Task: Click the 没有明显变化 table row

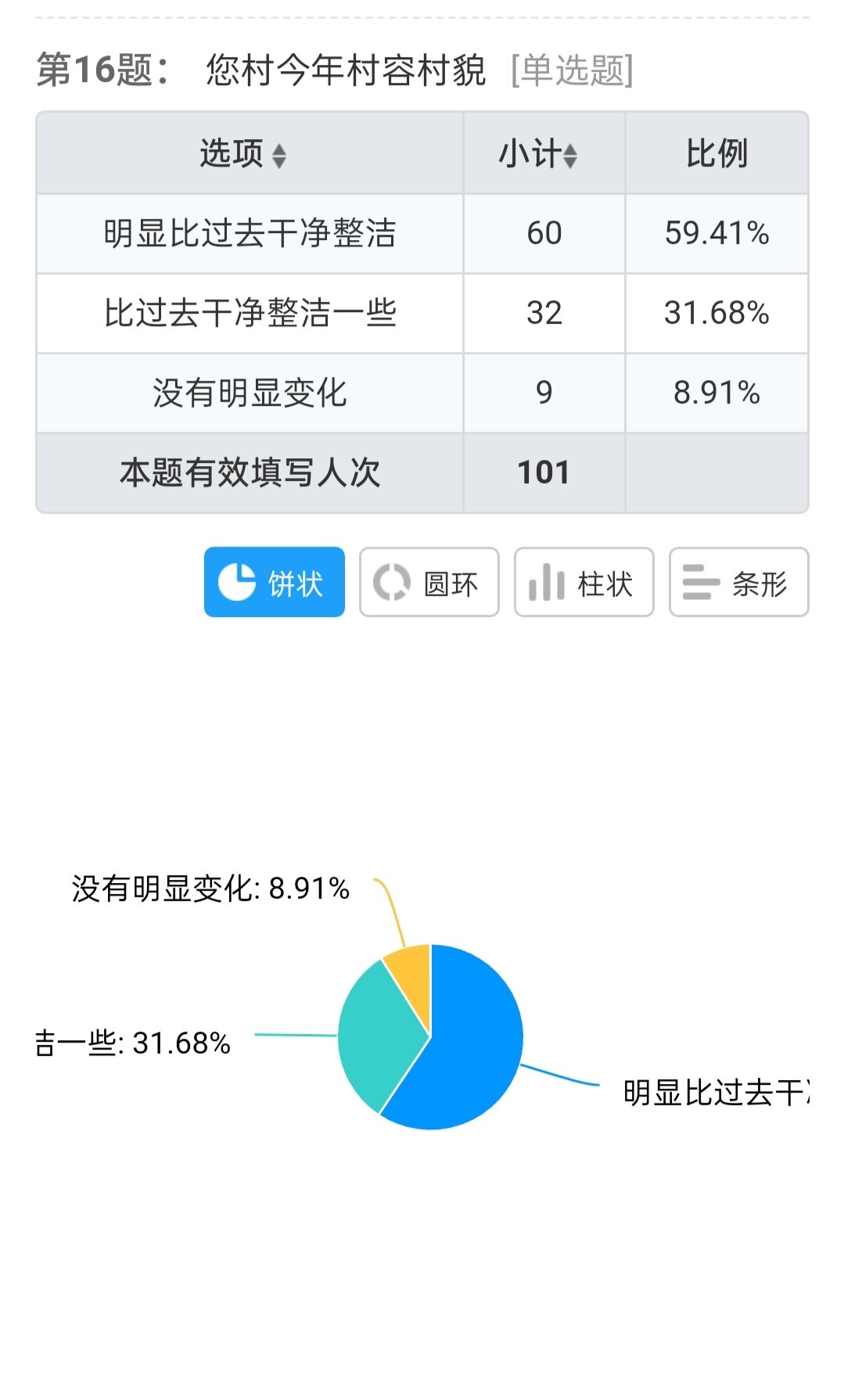Action: 422,393
